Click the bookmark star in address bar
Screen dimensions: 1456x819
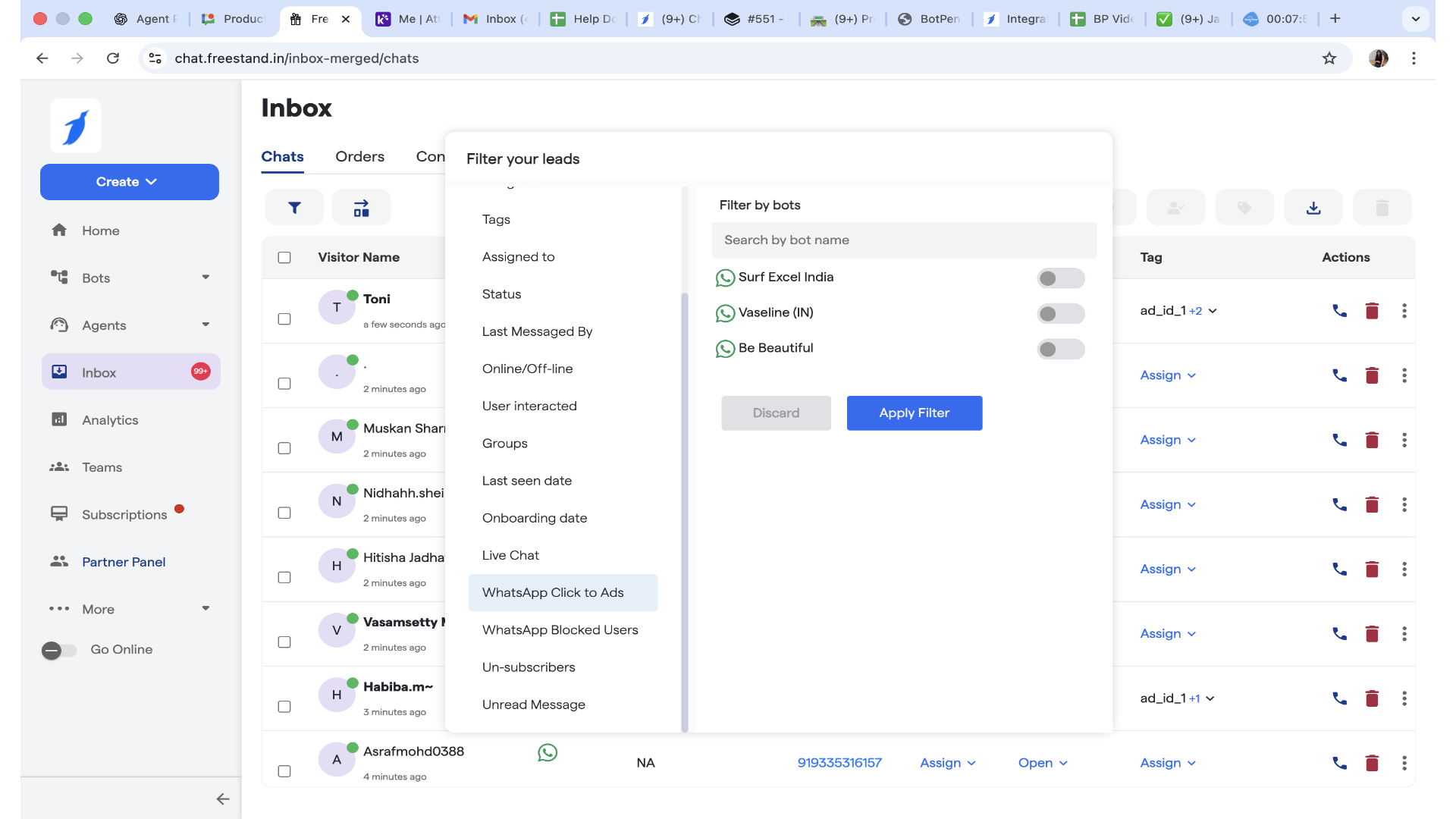click(1329, 58)
